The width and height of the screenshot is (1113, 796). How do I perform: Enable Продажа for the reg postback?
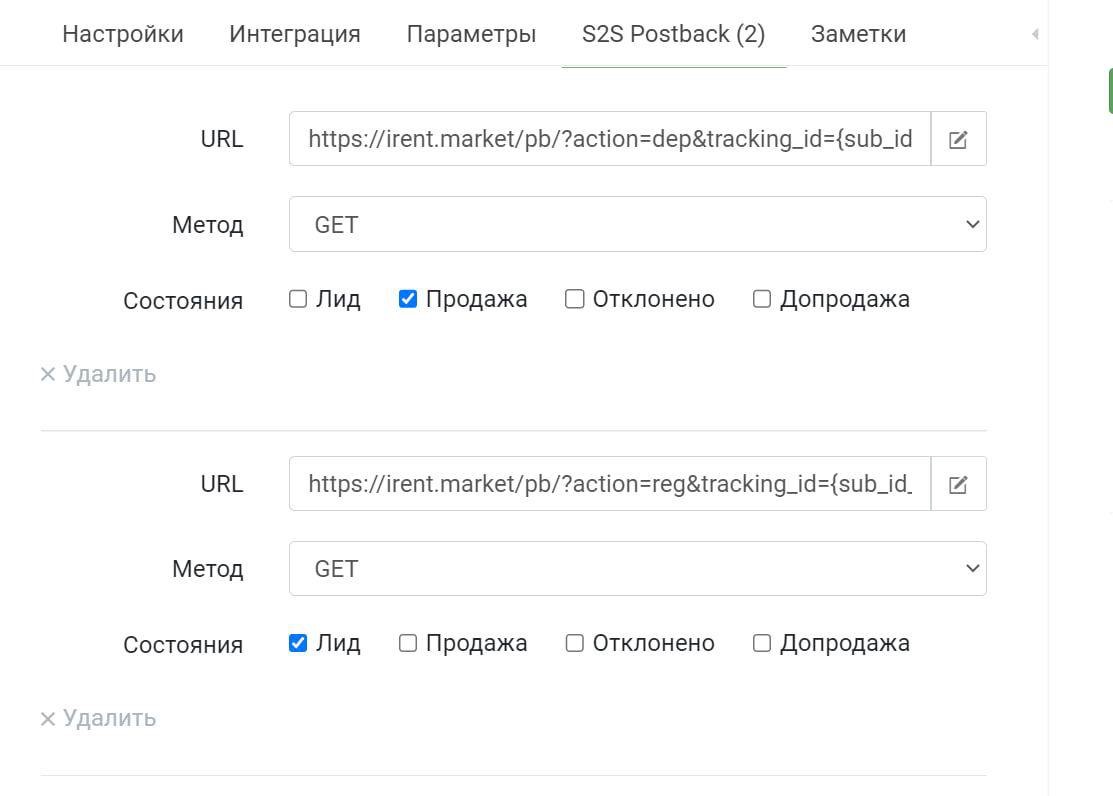pyautogui.click(x=408, y=643)
